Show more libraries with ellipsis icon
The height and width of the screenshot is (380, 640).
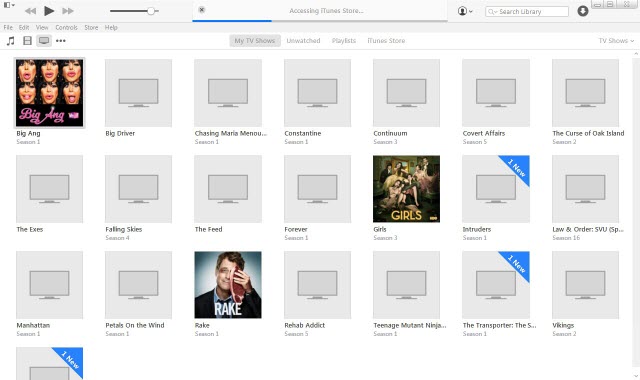pyautogui.click(x=61, y=40)
